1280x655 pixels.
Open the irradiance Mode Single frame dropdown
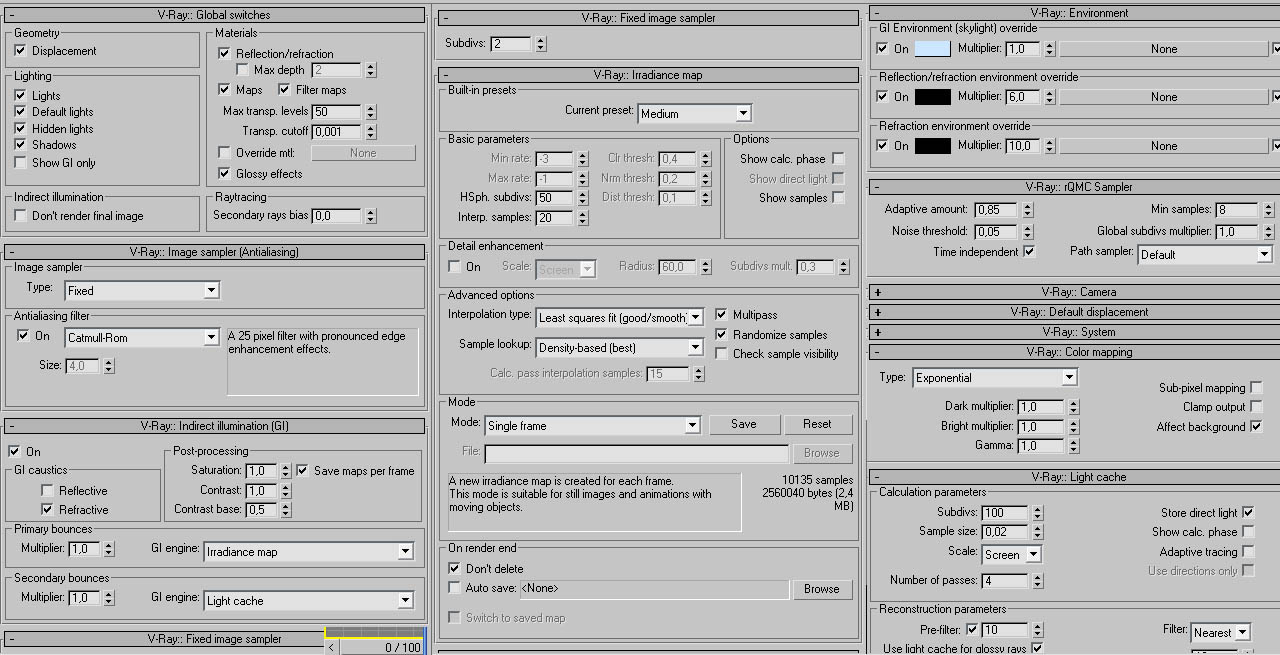[x=592, y=426]
